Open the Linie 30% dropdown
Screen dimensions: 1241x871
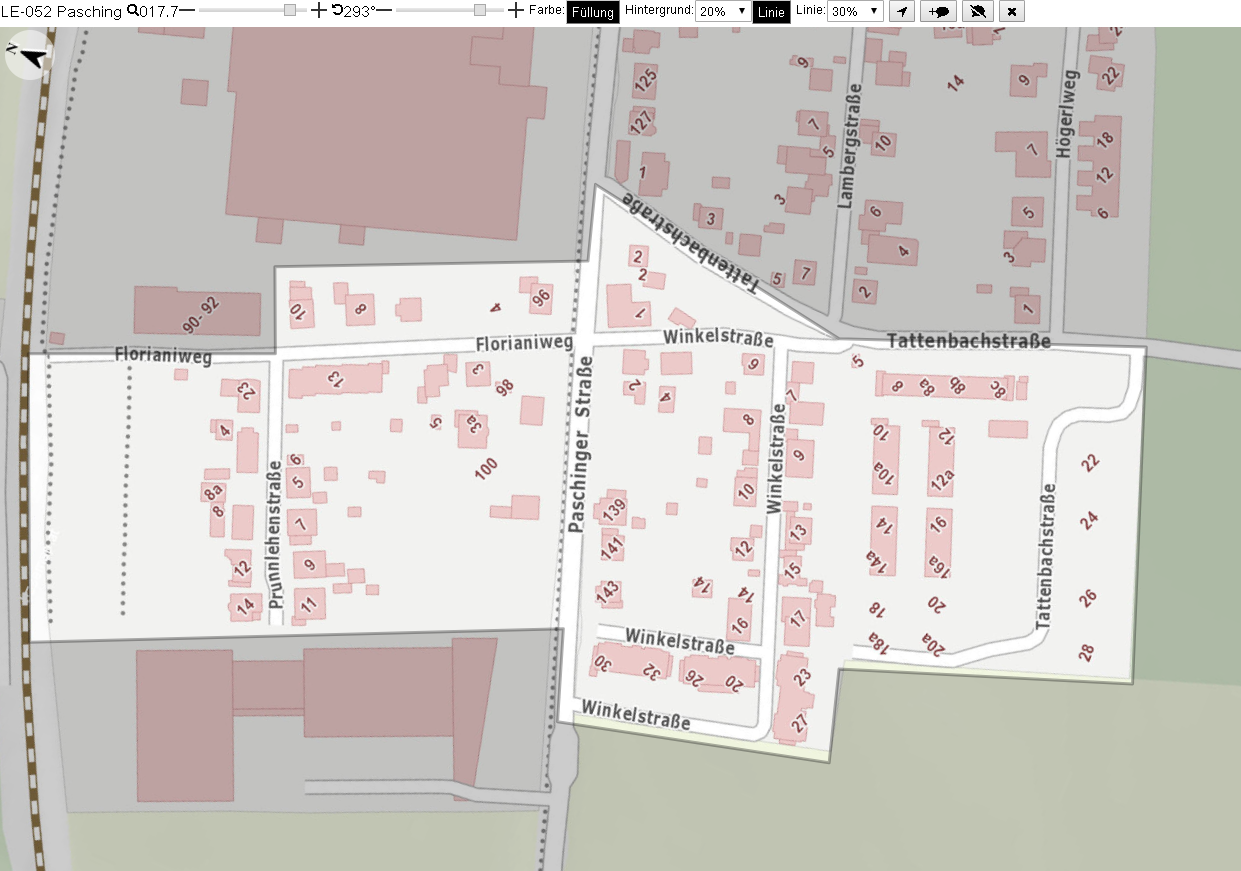tap(855, 12)
